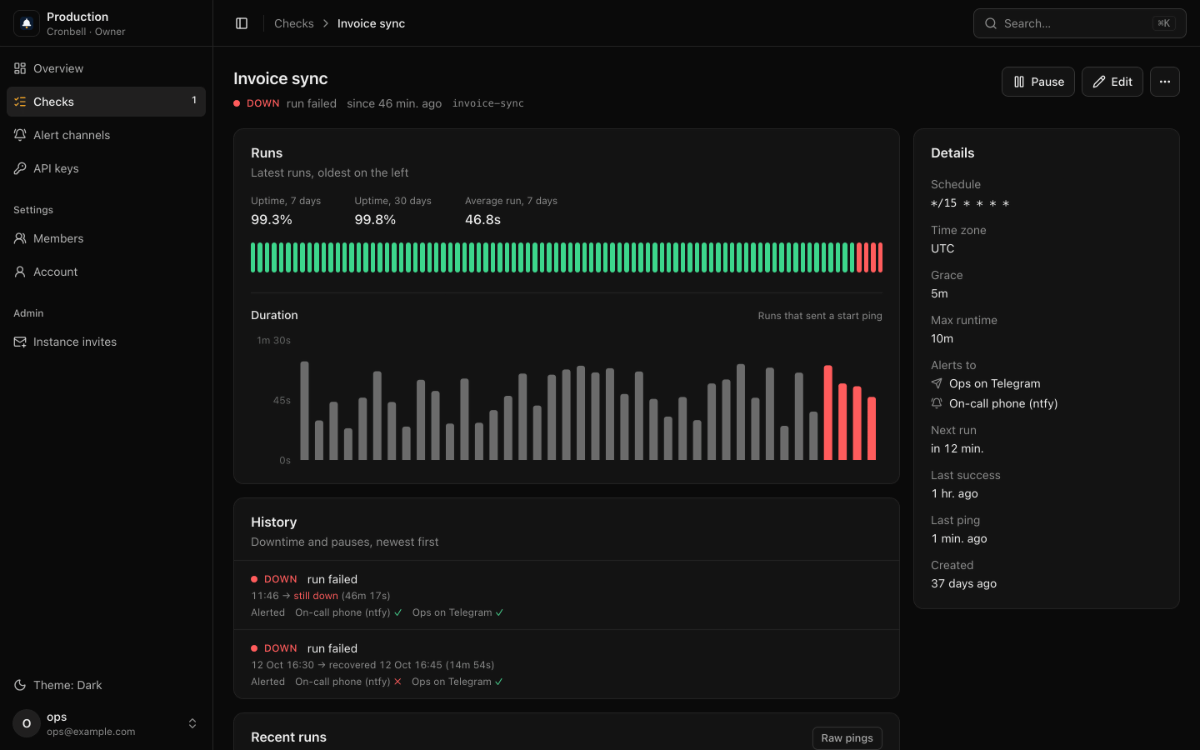The image size is (1200, 750).
Task: Click the still down history entry
Action: pyautogui.click(x=566, y=595)
